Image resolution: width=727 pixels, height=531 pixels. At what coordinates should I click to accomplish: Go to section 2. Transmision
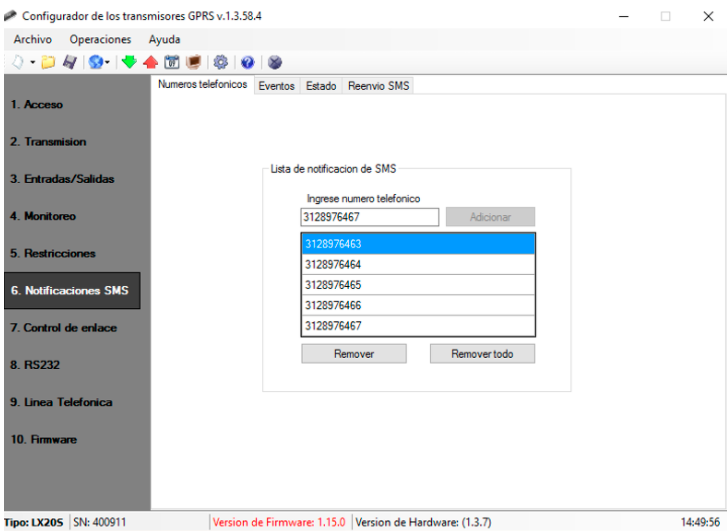click(48, 141)
